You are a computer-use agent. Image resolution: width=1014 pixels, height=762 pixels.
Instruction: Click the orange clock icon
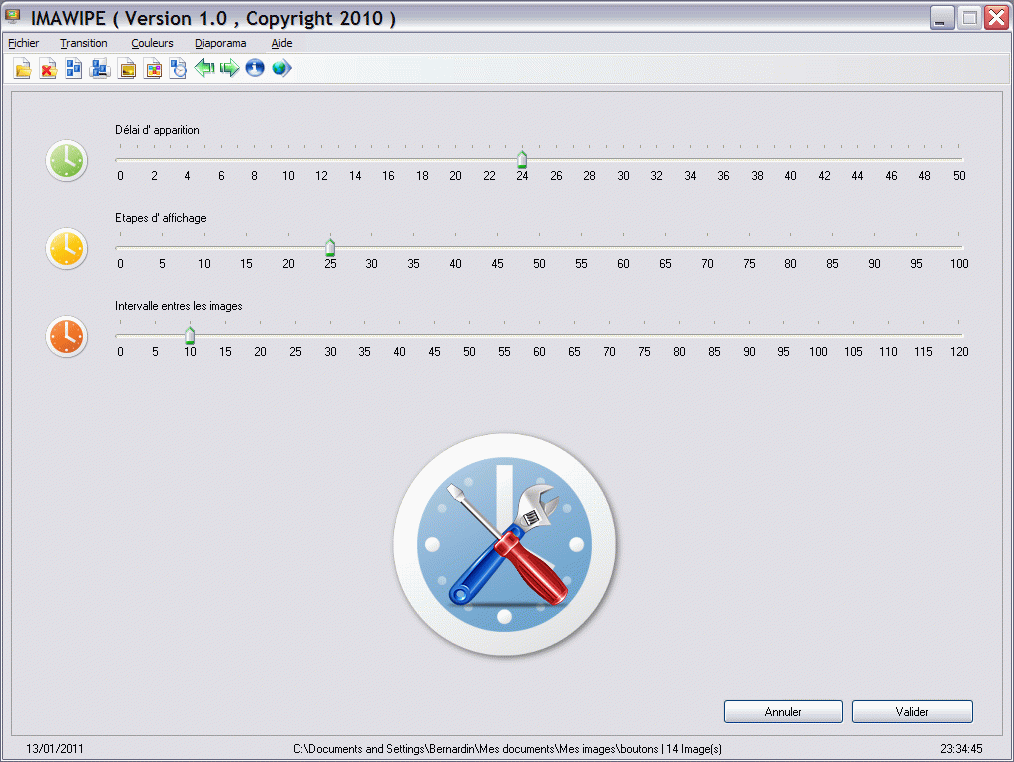[67, 336]
